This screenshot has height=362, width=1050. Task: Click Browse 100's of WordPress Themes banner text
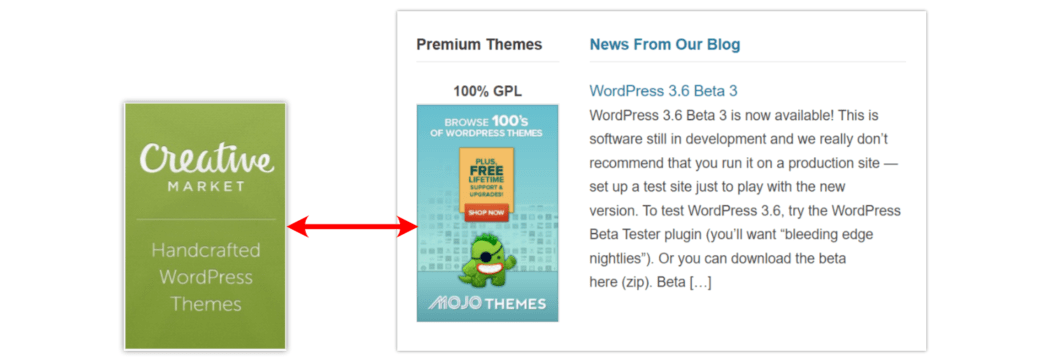pyautogui.click(x=488, y=126)
